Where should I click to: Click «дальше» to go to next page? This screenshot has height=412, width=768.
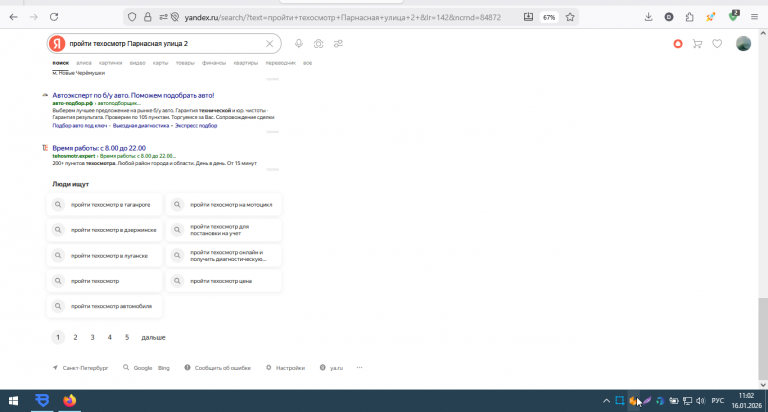pyautogui.click(x=153, y=338)
